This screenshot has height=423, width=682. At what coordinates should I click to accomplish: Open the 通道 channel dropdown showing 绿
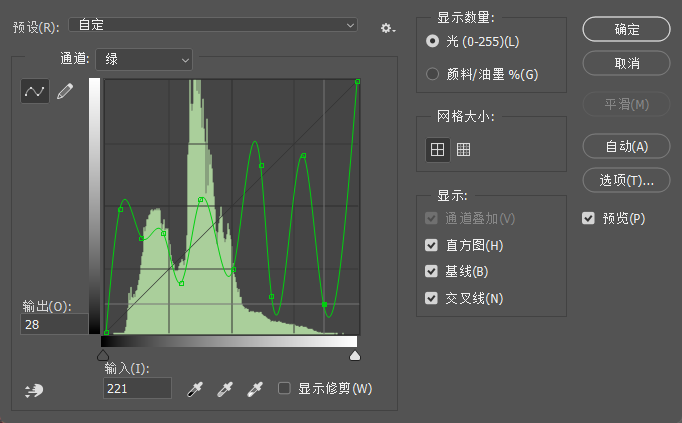[144, 59]
